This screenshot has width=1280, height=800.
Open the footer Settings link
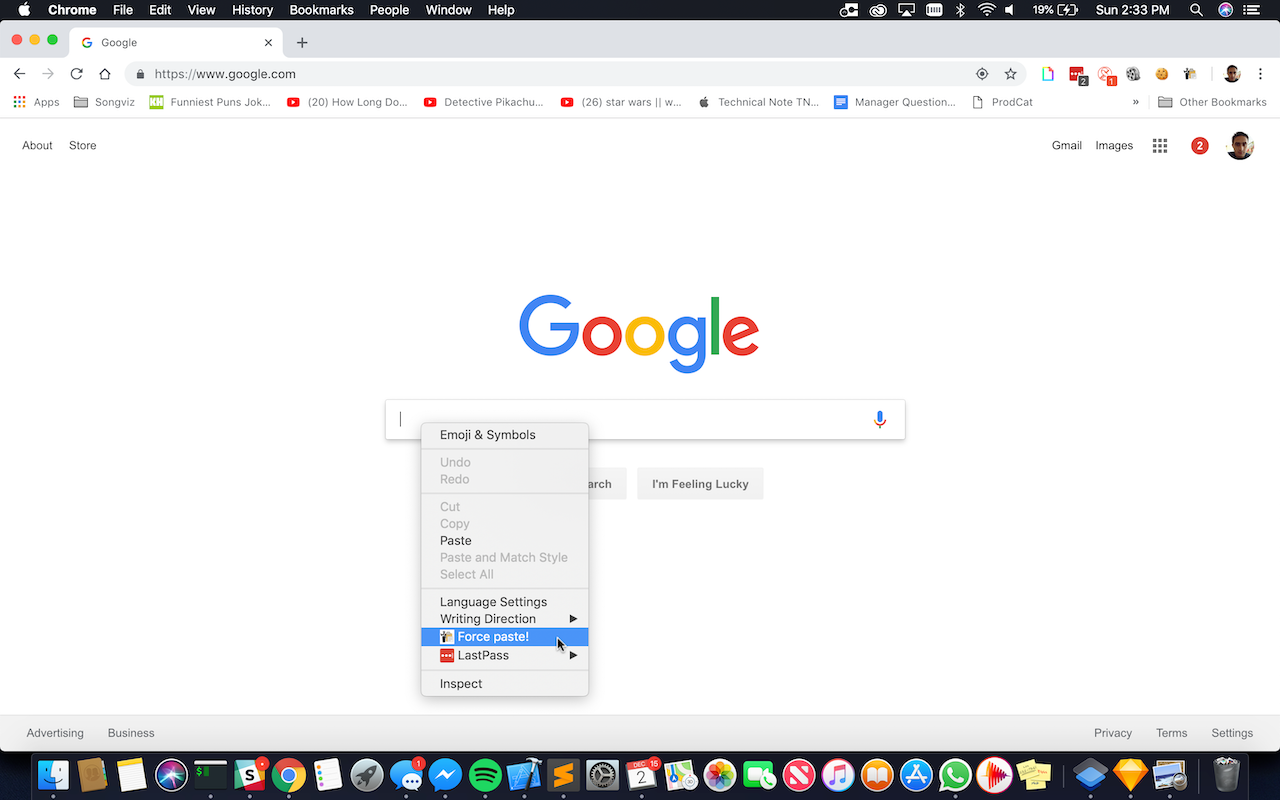tap(1232, 733)
